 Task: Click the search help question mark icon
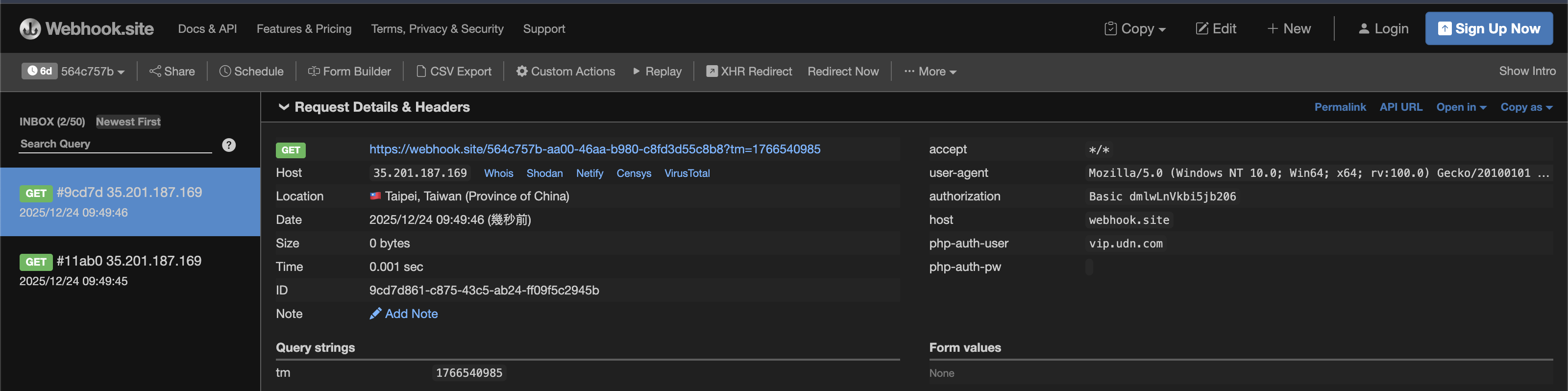point(229,145)
